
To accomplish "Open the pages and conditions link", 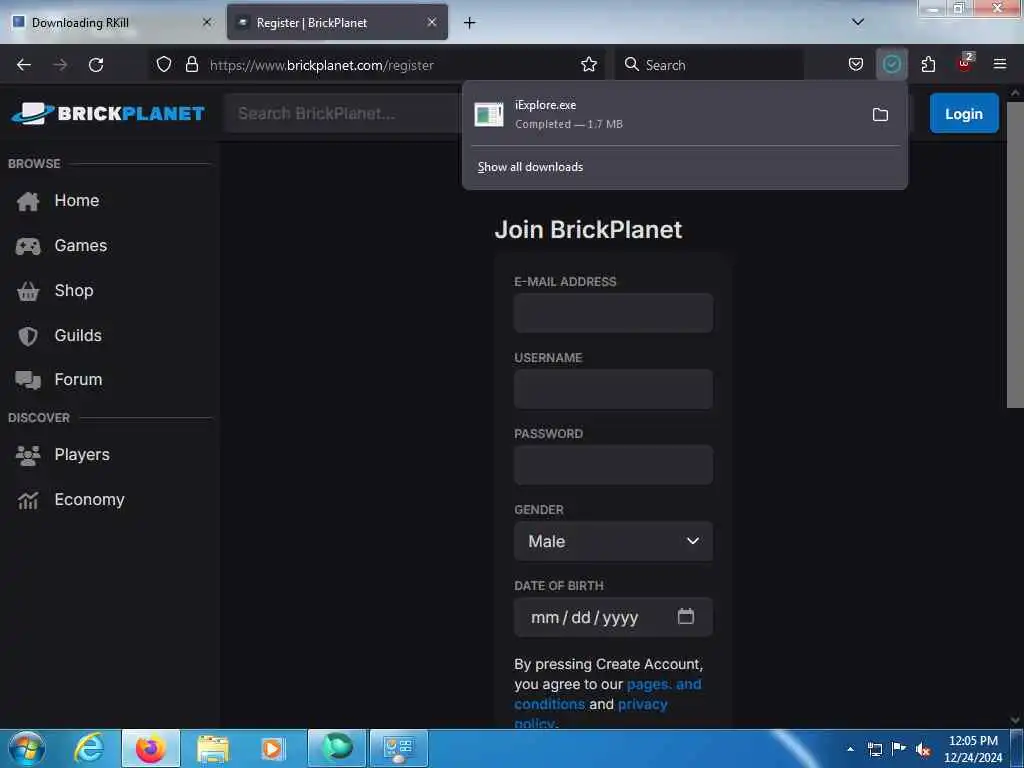I will (607, 694).
